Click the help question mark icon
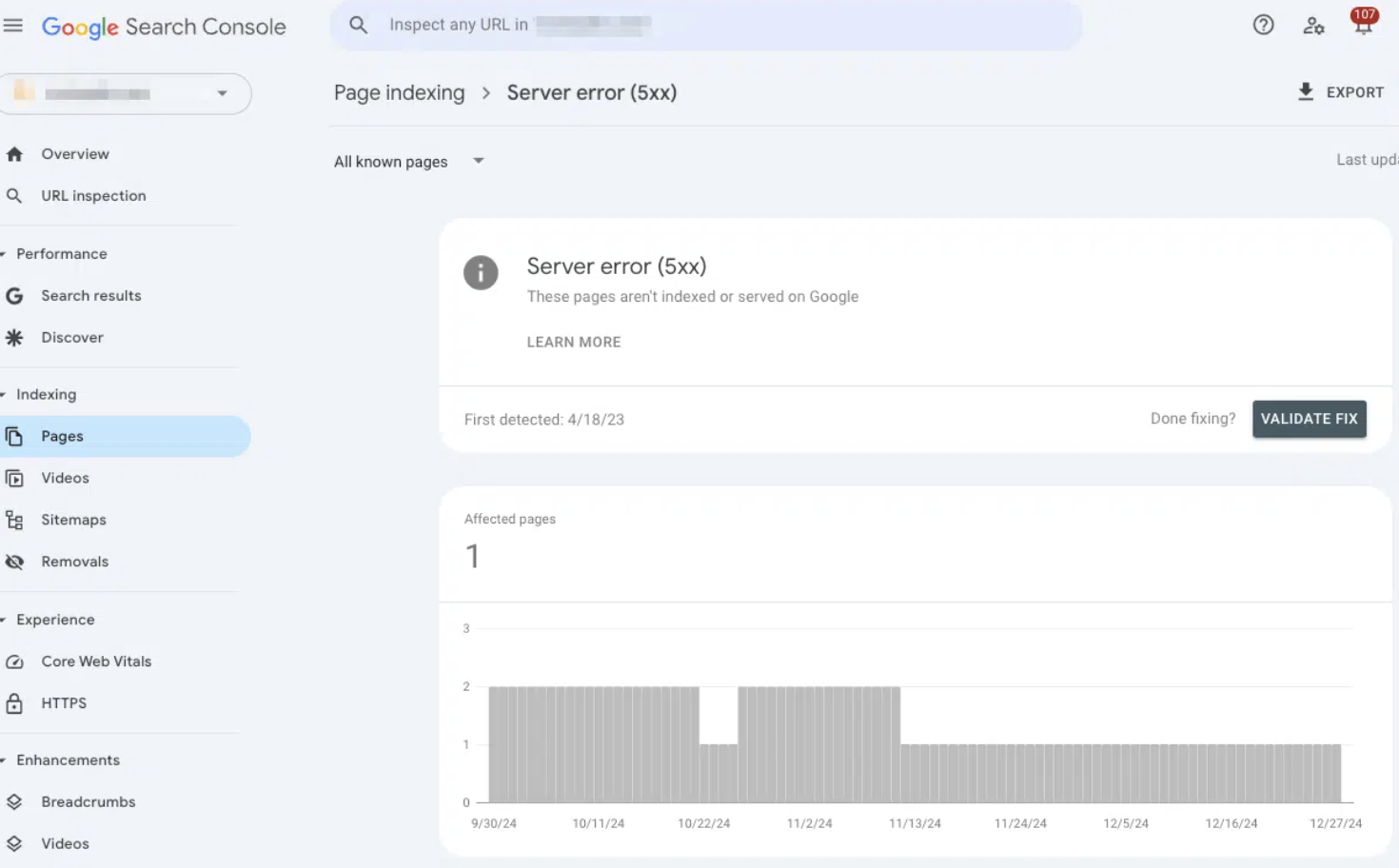 click(x=1263, y=26)
